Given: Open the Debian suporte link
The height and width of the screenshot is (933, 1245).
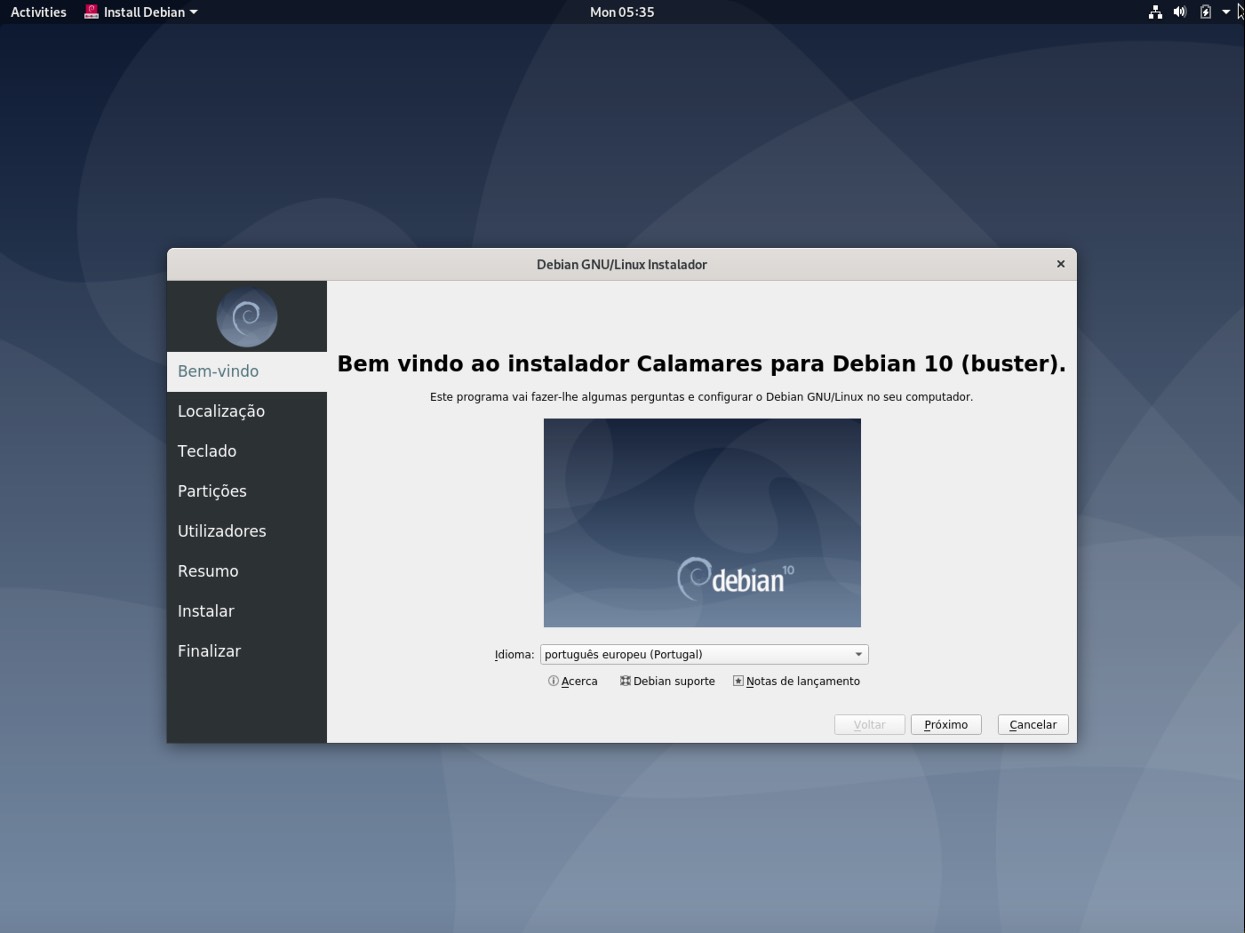Looking at the screenshot, I should click(673, 680).
